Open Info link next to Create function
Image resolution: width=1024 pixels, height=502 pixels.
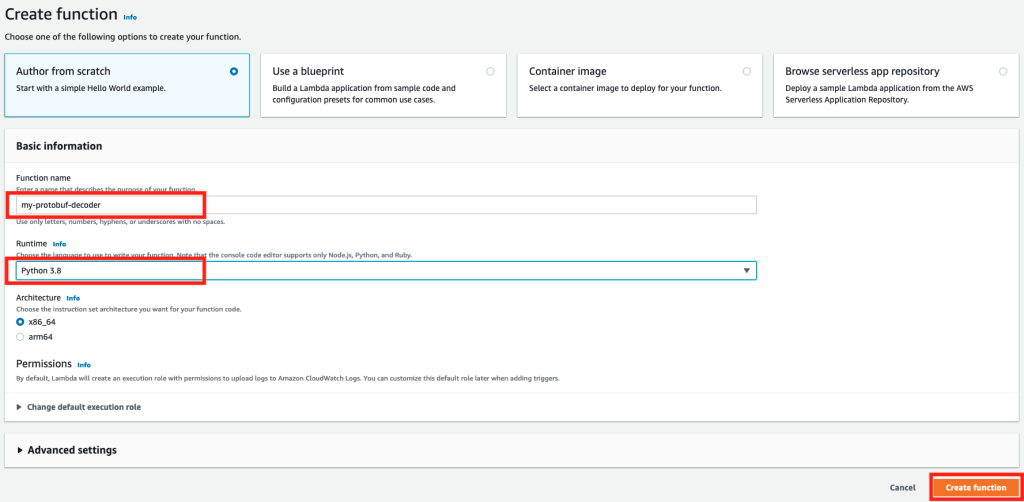[130, 17]
